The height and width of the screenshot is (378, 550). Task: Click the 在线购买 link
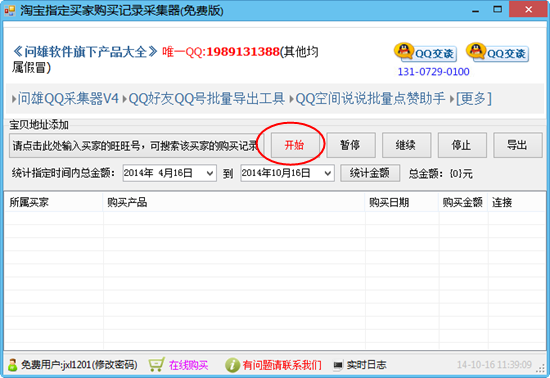[188, 365]
